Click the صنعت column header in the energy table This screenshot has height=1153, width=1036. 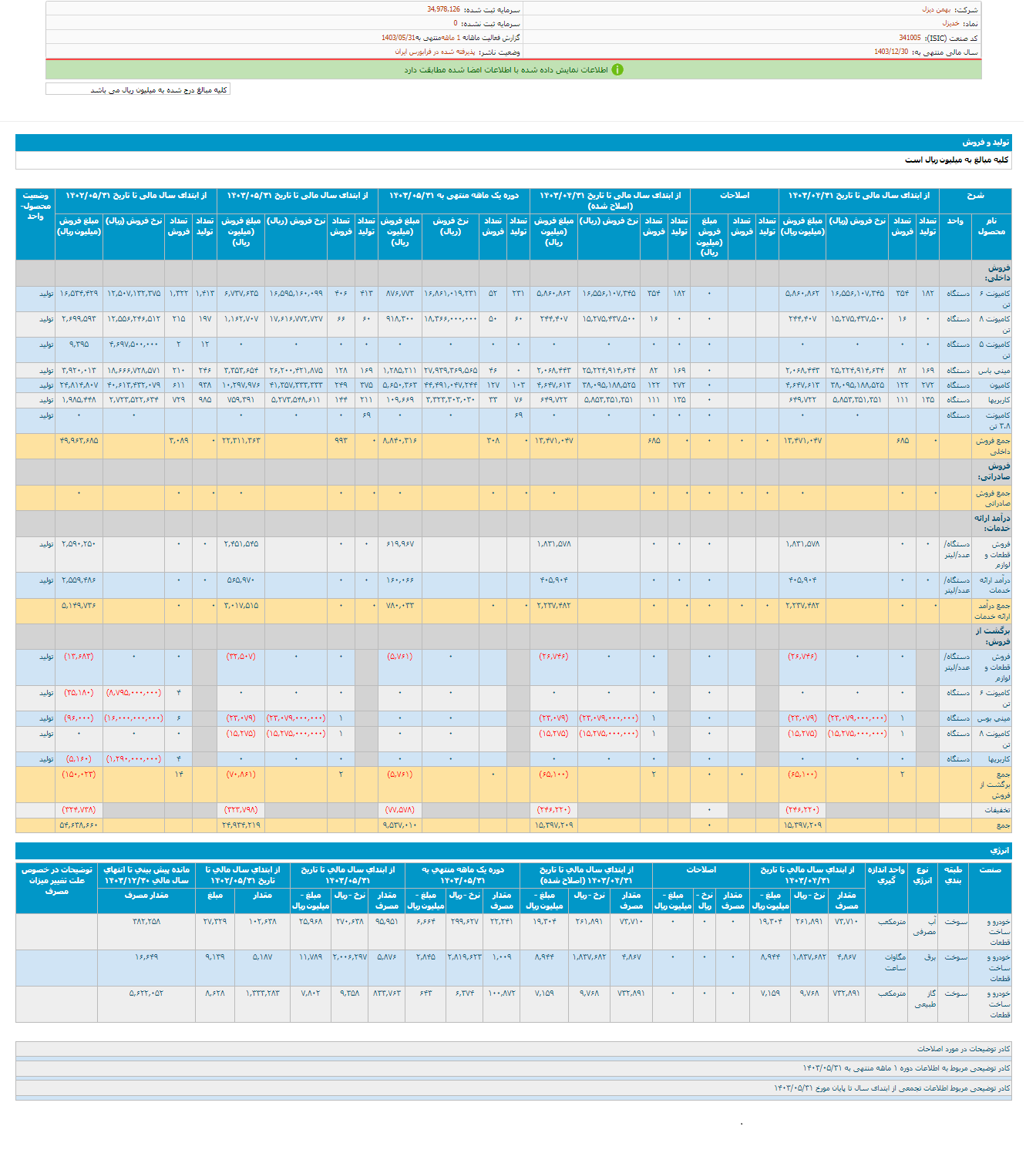point(990,870)
